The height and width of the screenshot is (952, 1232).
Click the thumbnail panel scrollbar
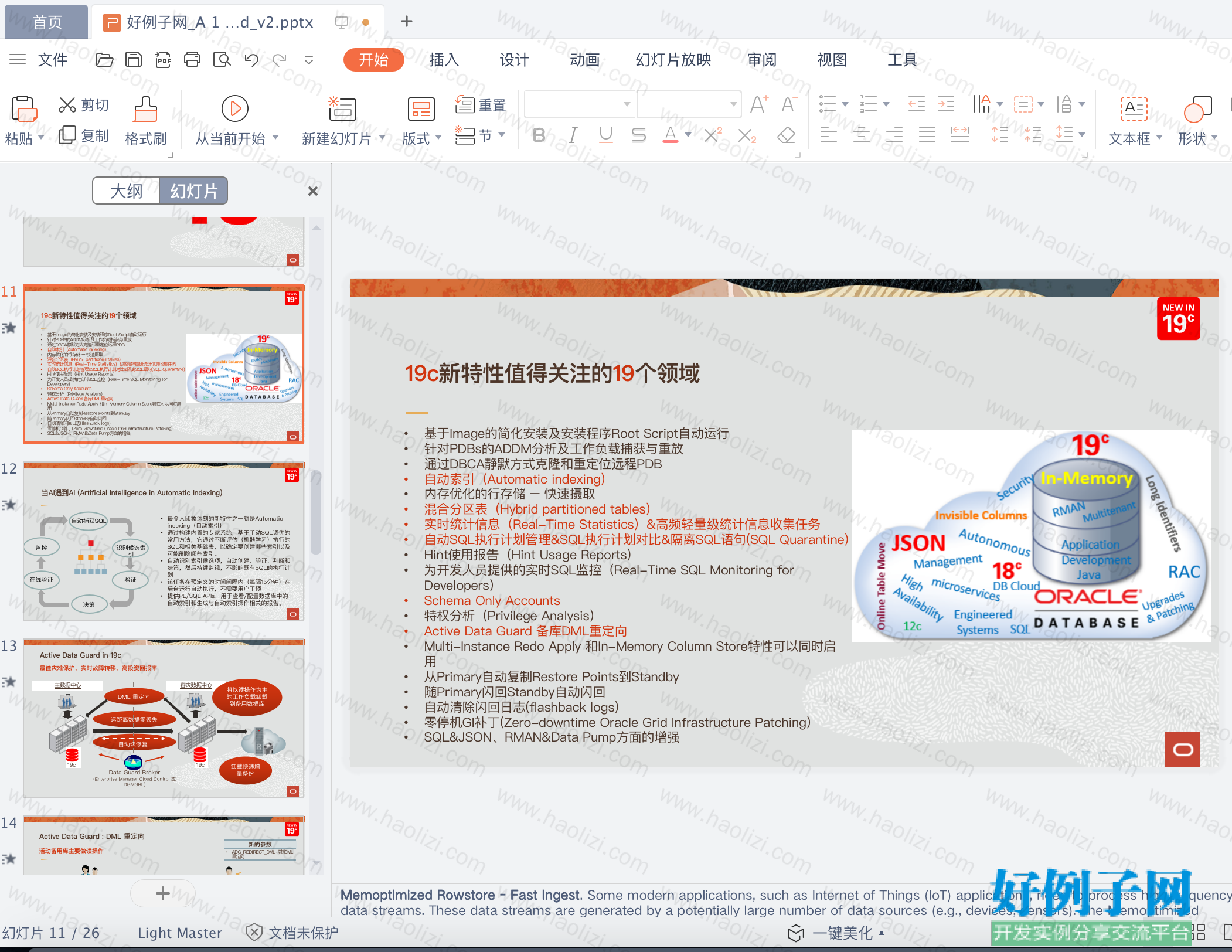coord(316,511)
